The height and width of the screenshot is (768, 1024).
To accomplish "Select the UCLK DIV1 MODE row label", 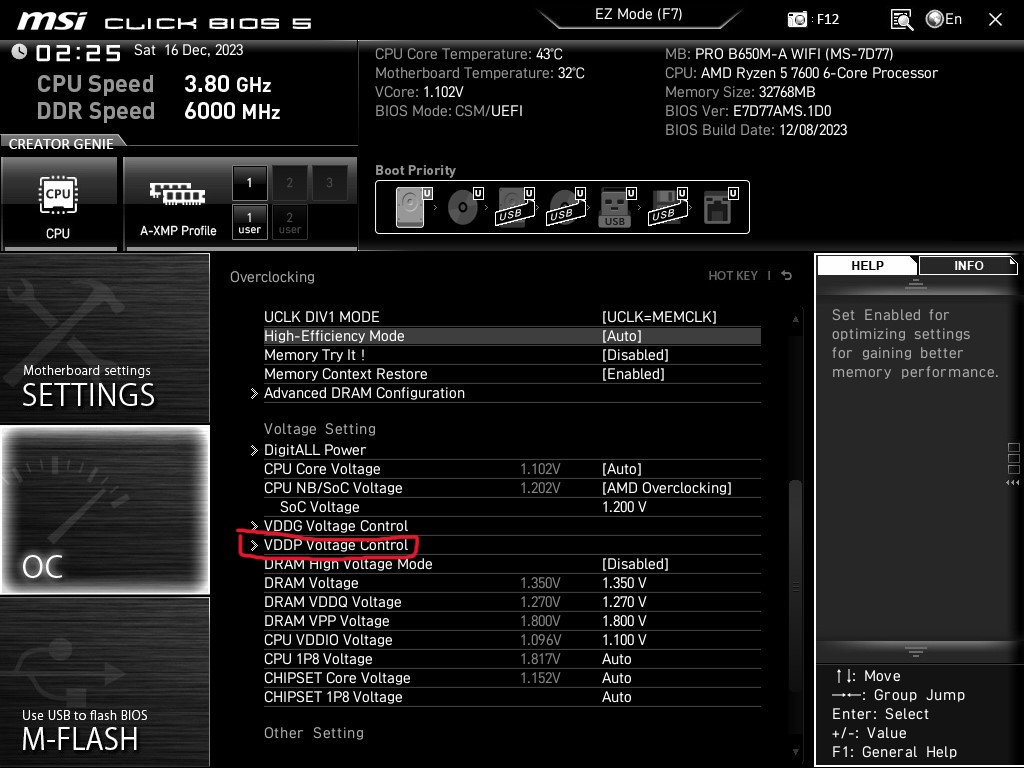I will 321,317.
